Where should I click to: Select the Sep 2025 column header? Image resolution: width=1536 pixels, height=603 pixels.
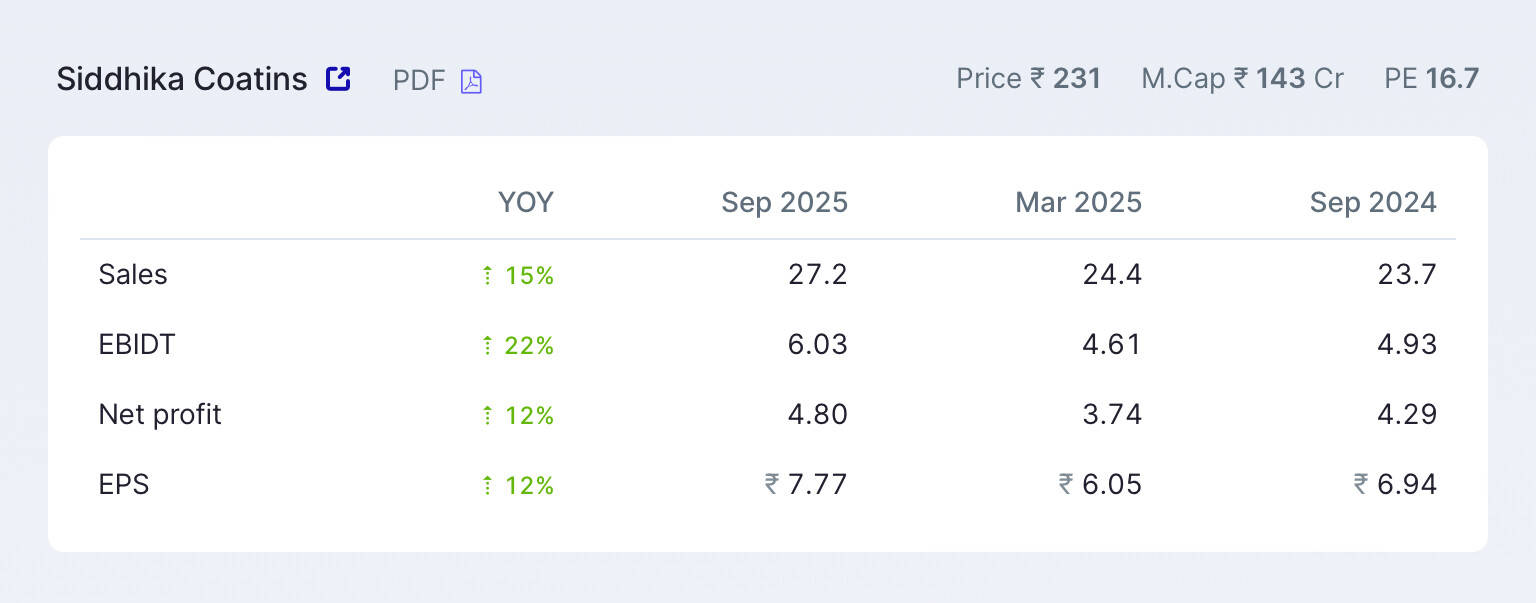[784, 203]
